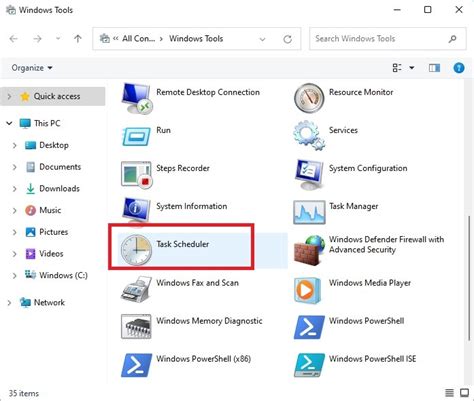Image resolution: width=474 pixels, height=401 pixels.
Task: Expand the Documents tree node
Action: 14,167
